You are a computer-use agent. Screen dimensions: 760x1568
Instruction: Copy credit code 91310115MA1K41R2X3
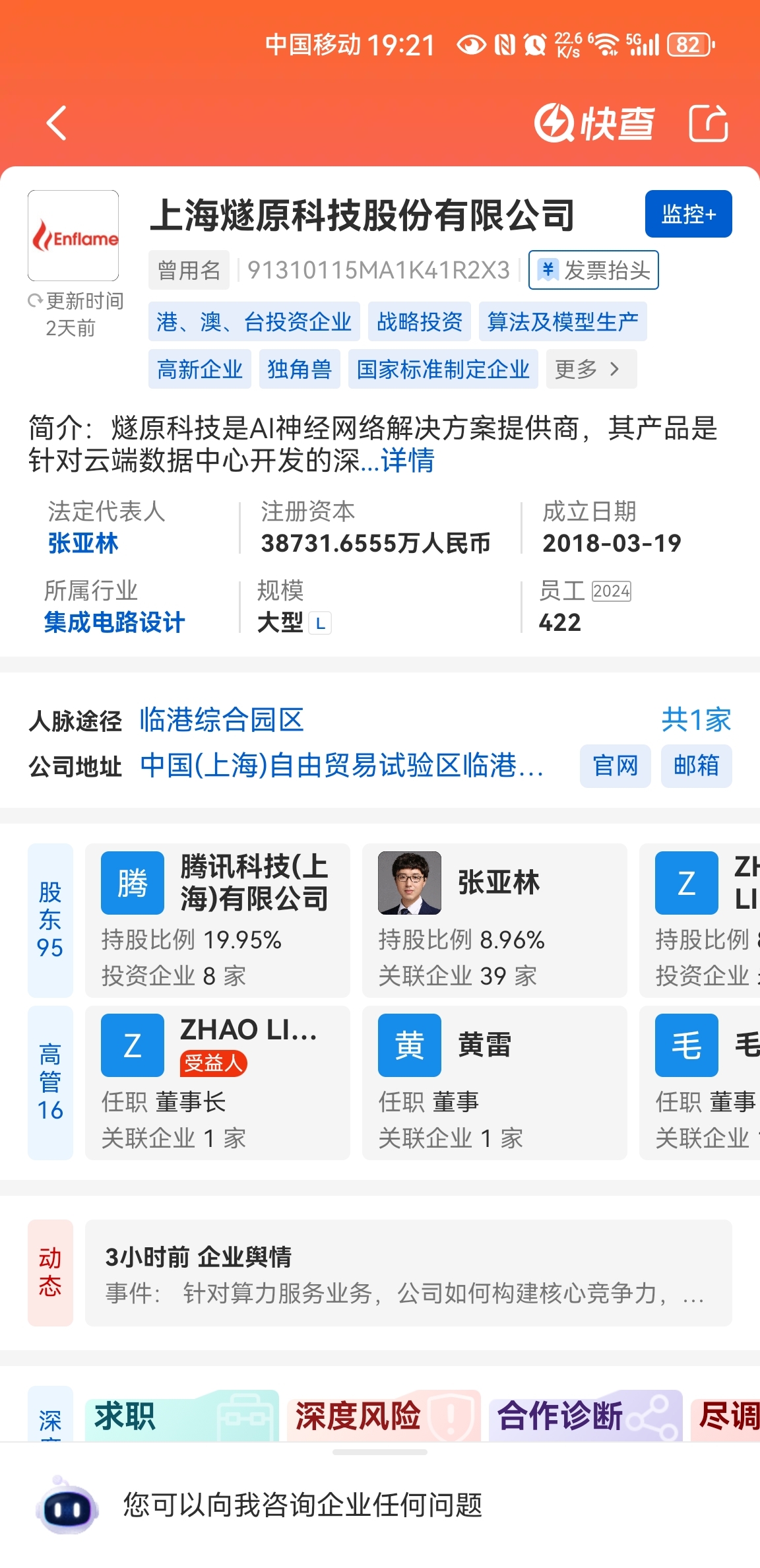pyautogui.click(x=379, y=270)
